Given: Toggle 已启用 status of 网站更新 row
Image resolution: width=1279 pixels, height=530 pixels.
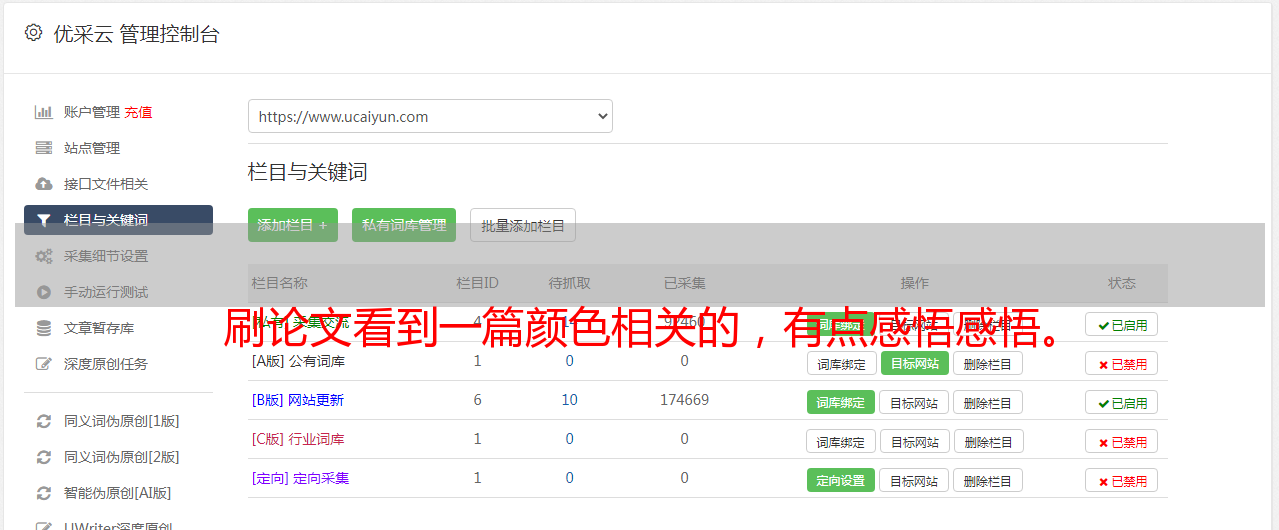Looking at the screenshot, I should (x=1122, y=402).
